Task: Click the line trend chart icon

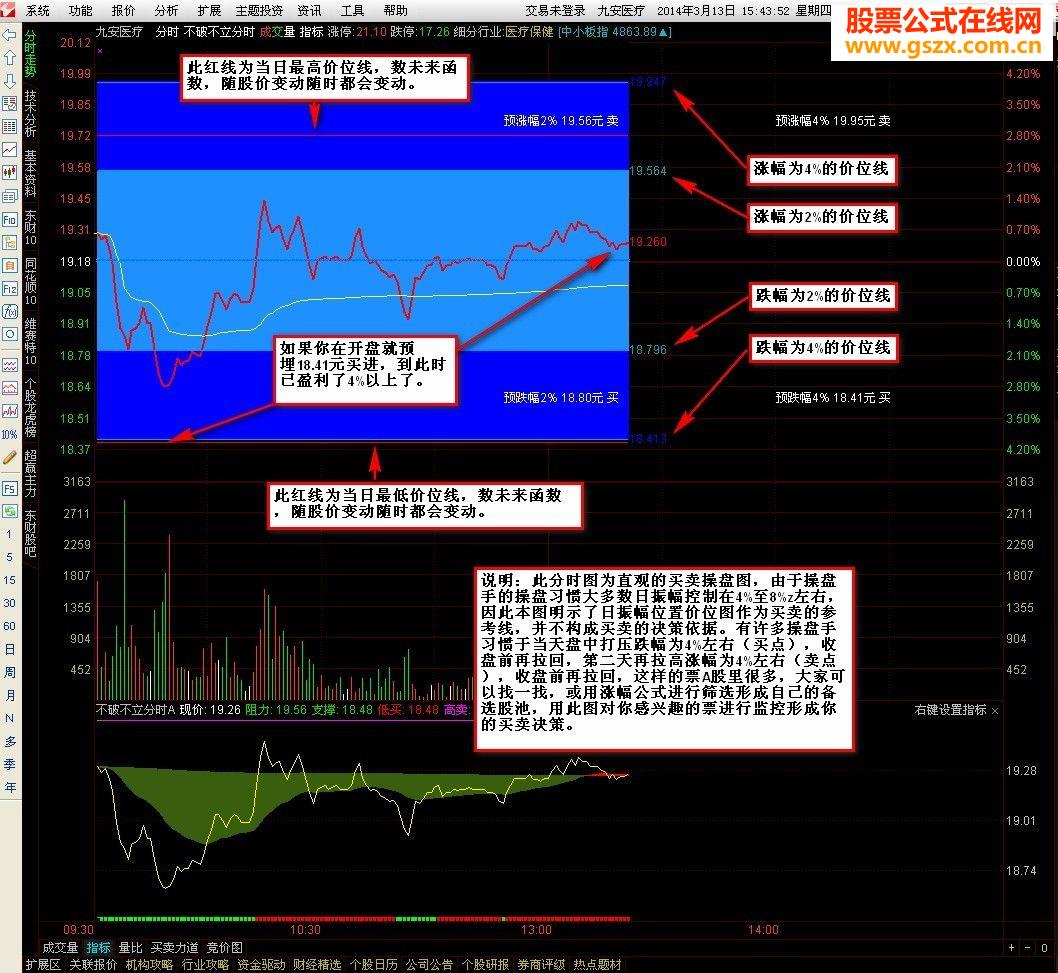Action: [9, 150]
